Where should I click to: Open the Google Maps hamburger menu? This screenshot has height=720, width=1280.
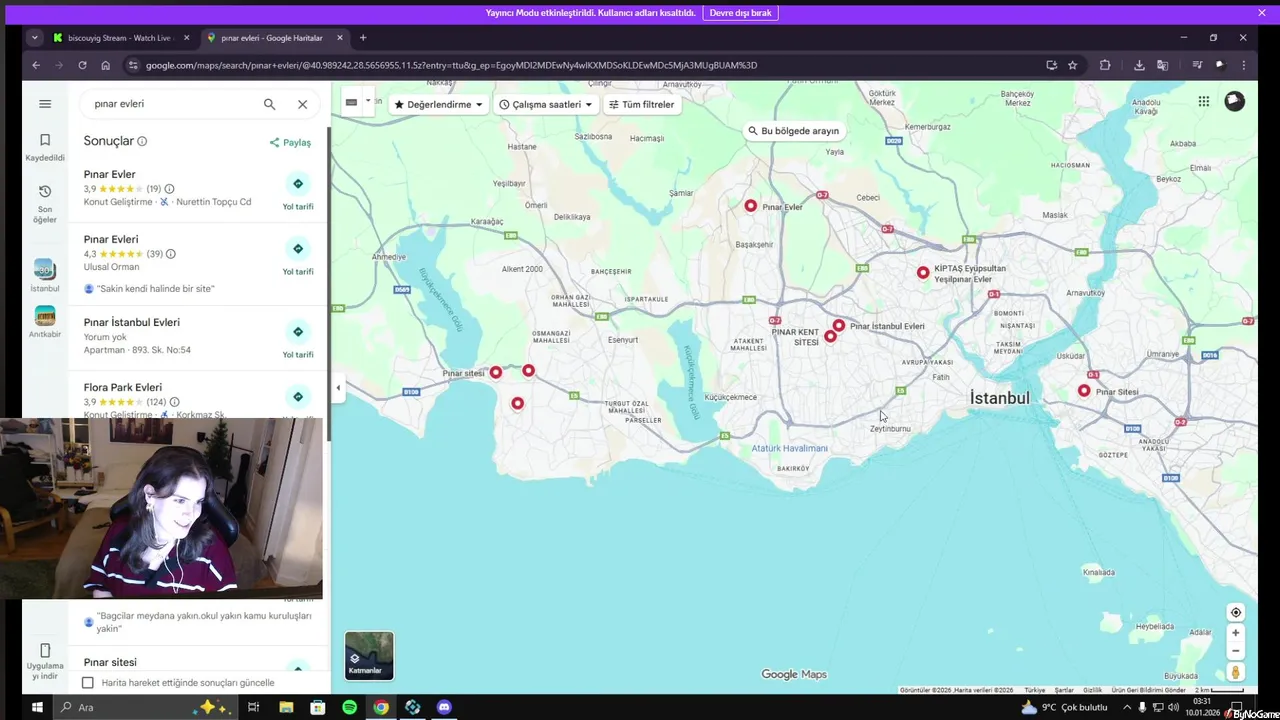coord(44,104)
